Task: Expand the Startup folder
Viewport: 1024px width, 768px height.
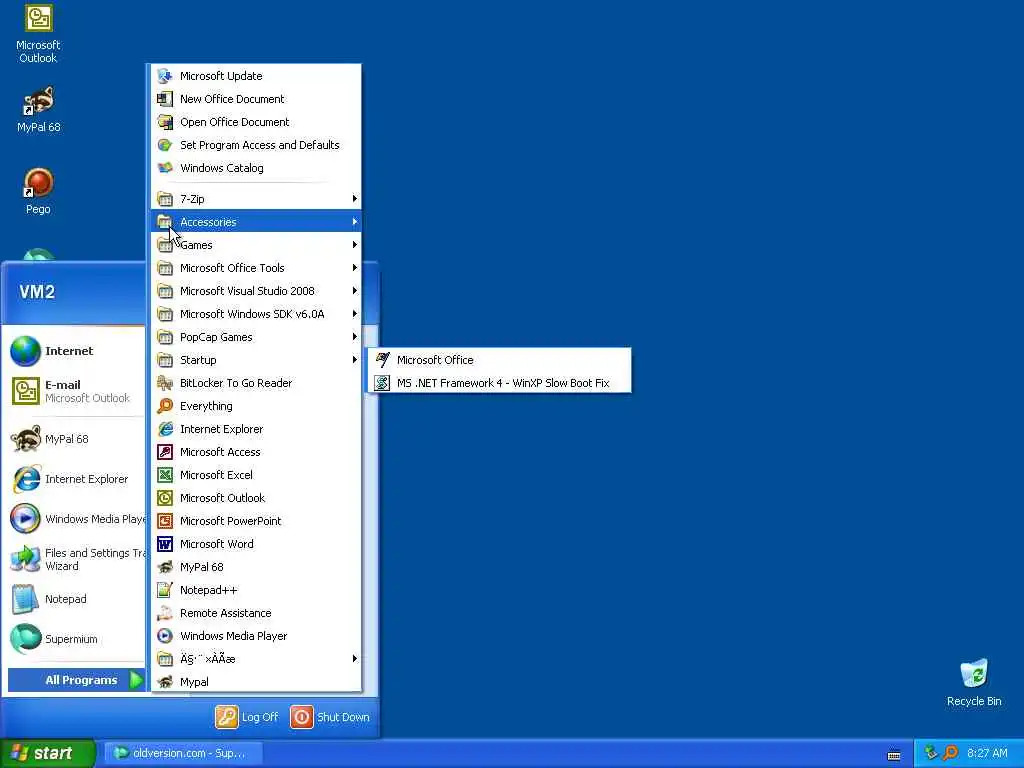Action: pos(256,360)
